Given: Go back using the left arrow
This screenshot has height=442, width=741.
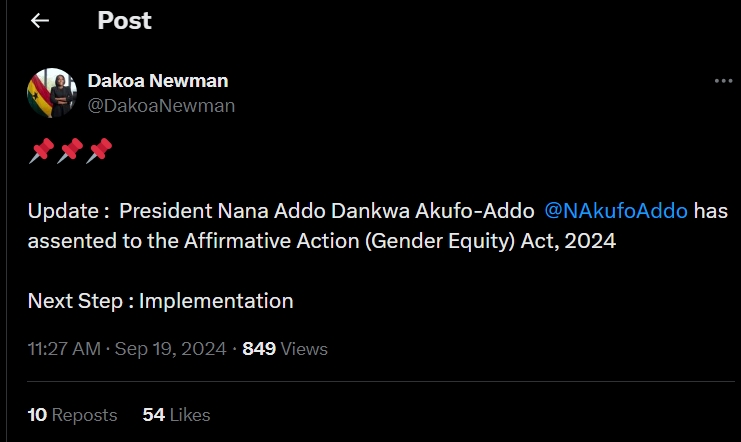Looking at the screenshot, I should (x=40, y=21).
